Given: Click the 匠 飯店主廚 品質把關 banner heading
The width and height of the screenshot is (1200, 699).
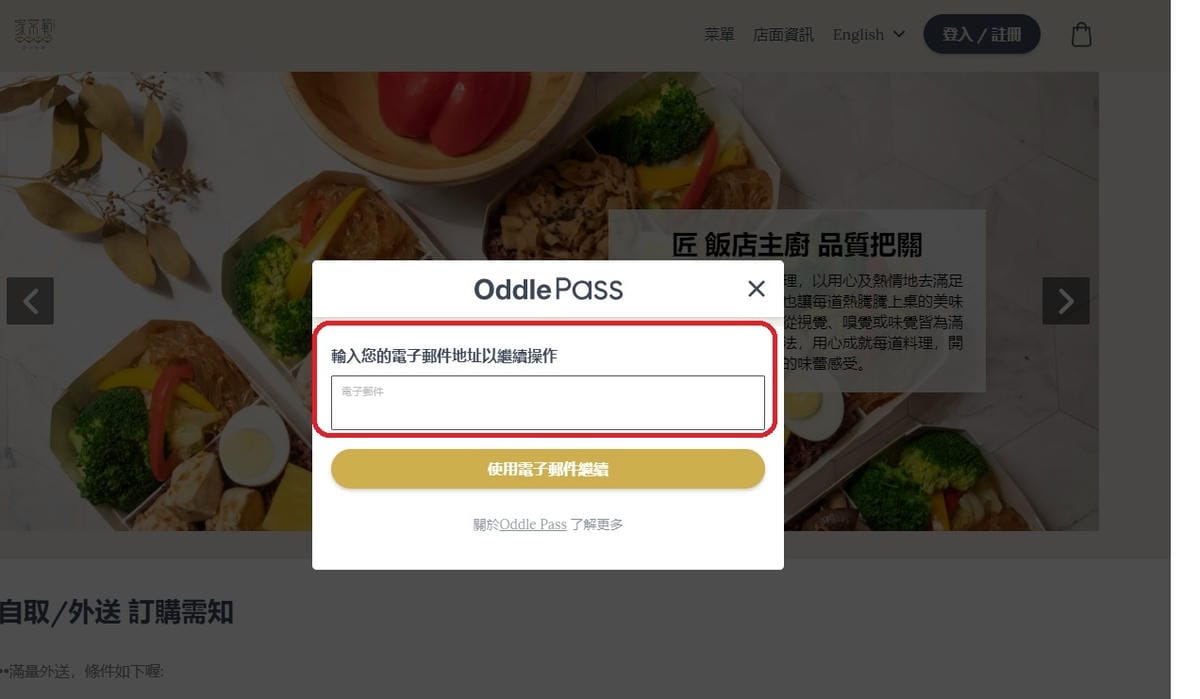Looking at the screenshot, I should click(x=797, y=244).
